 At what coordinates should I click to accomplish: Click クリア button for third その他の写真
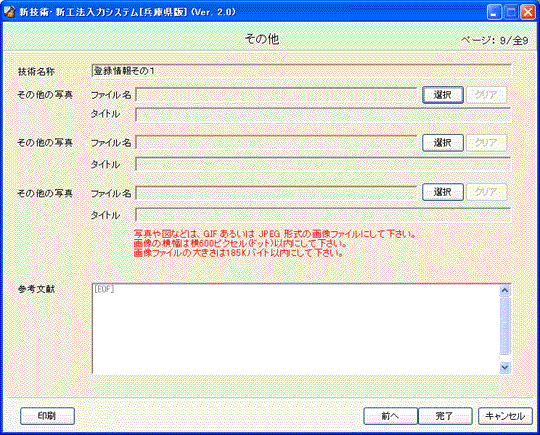(x=486, y=192)
